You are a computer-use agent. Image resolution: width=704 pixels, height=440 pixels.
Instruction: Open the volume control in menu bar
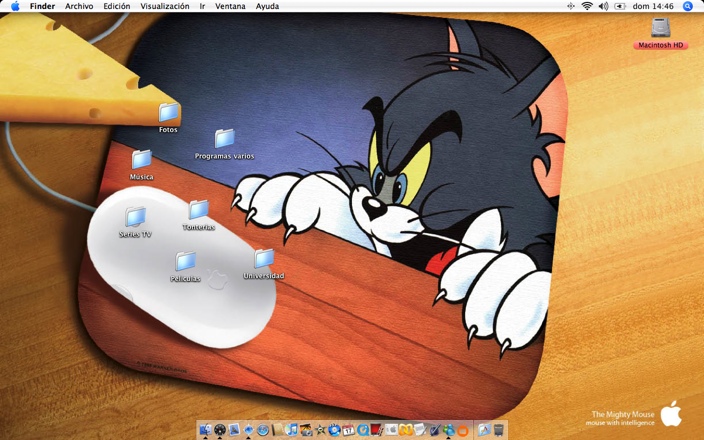(x=603, y=6)
